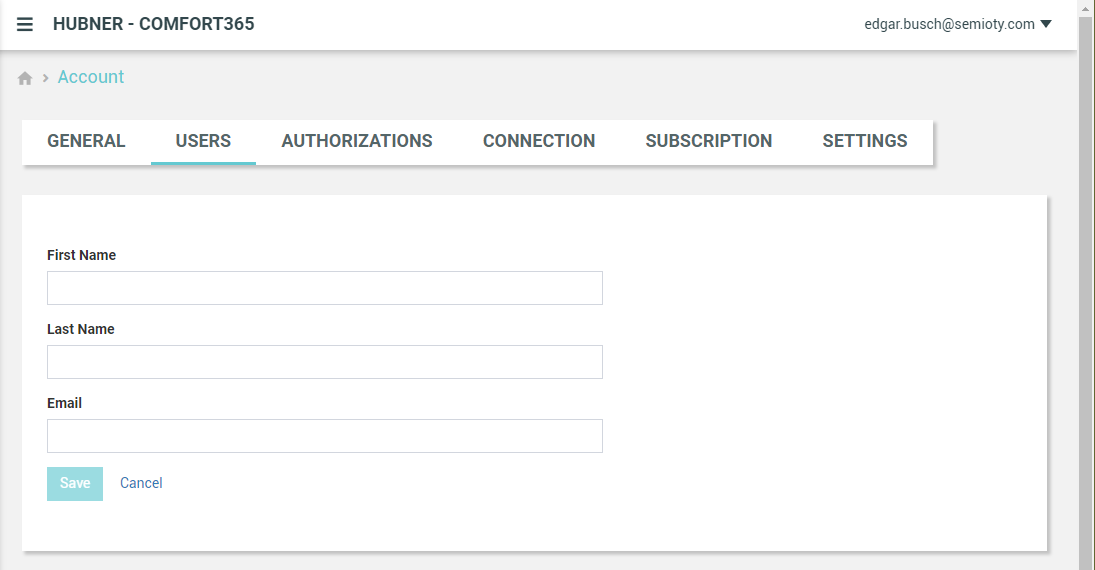Open the Account breadcrumb link
Viewport: 1095px width, 570px height.
(x=91, y=77)
